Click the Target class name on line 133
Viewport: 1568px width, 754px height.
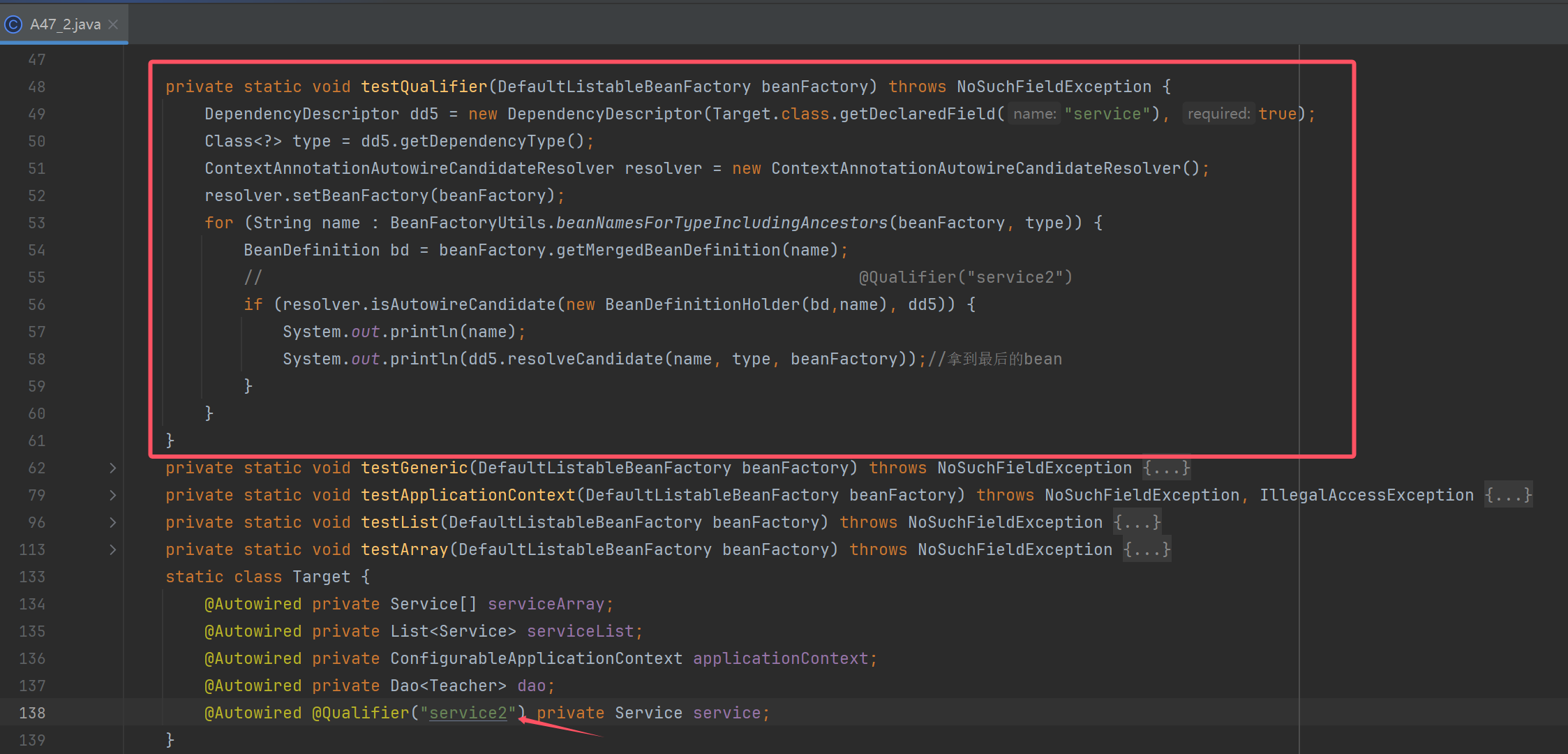322,577
